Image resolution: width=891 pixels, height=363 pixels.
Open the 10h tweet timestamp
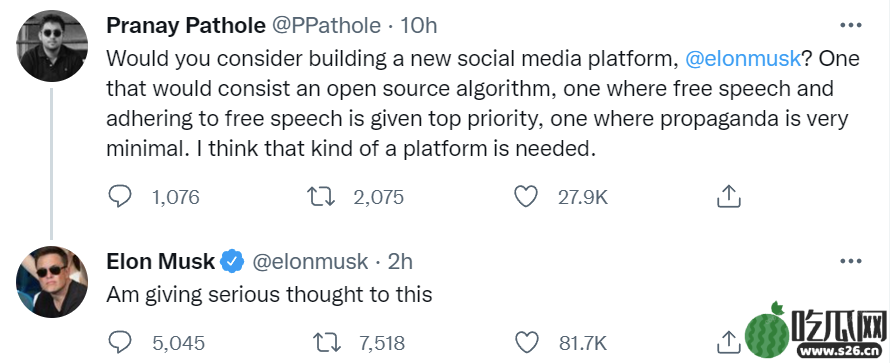(419, 26)
